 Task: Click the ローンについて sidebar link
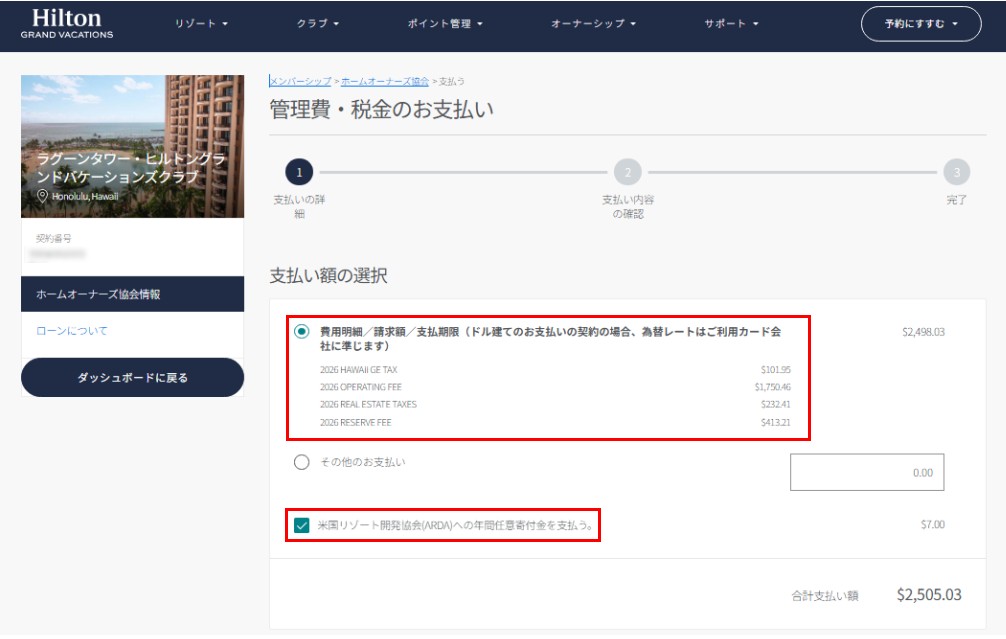click(x=72, y=331)
